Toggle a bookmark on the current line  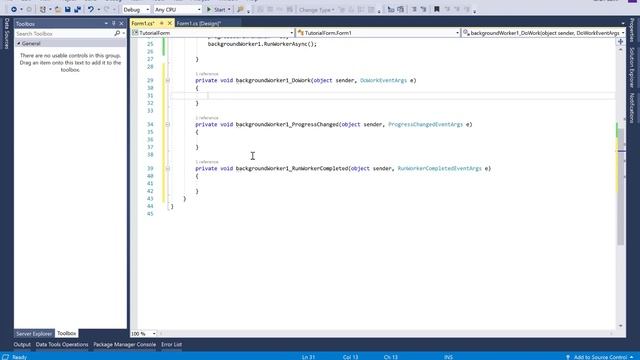tap(437, 9)
